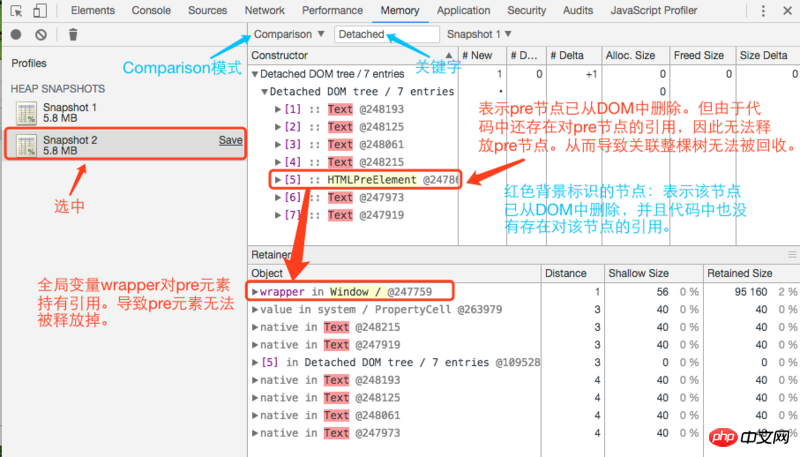
Task: Select native in Text @248061 retainer row
Action: tap(524, 415)
